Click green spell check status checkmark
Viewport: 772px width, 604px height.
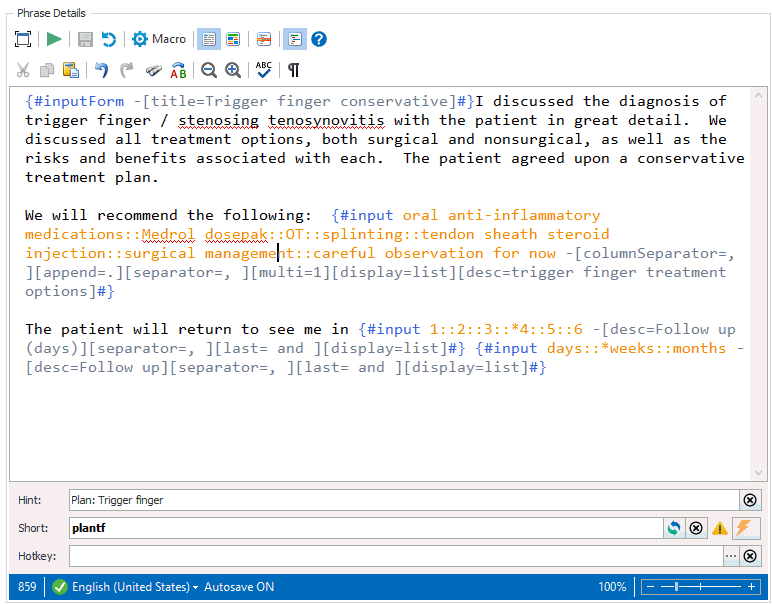tap(60, 587)
